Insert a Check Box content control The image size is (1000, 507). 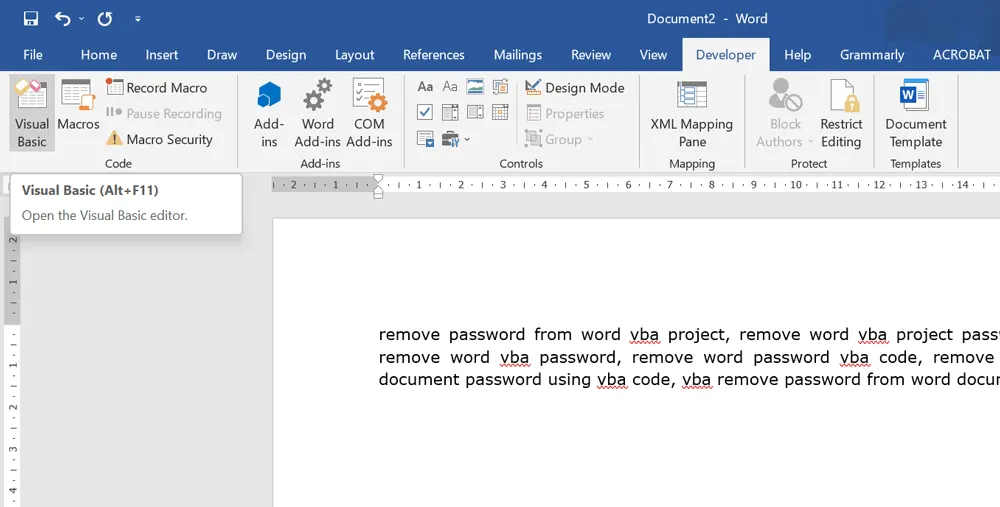point(425,112)
